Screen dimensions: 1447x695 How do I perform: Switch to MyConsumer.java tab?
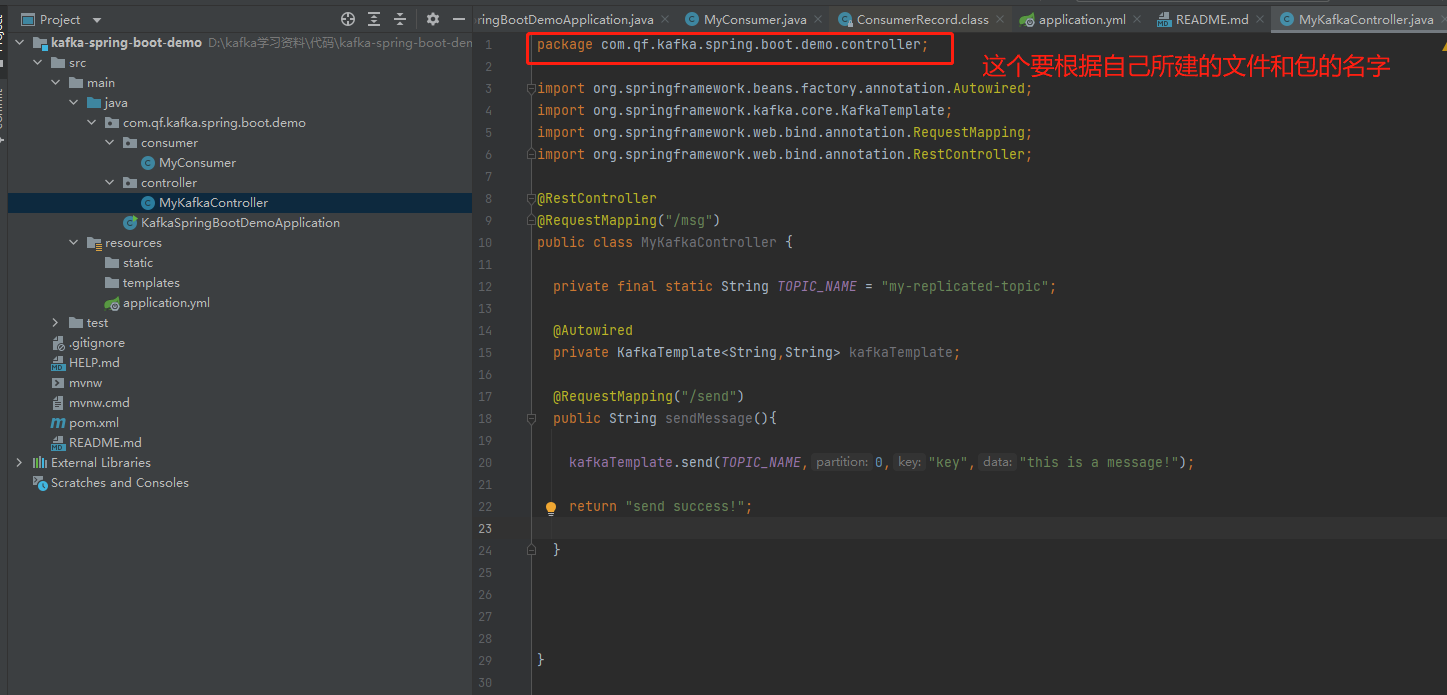tap(755, 19)
